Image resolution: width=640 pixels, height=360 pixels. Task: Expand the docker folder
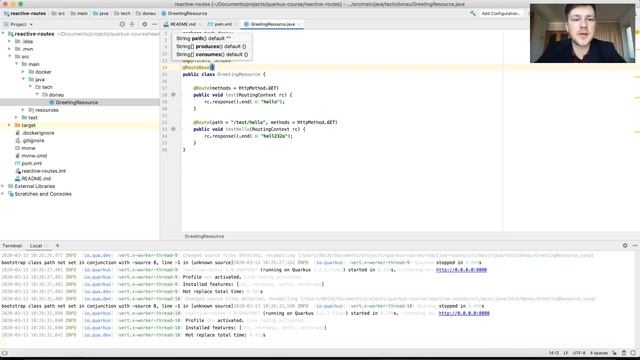[23, 72]
